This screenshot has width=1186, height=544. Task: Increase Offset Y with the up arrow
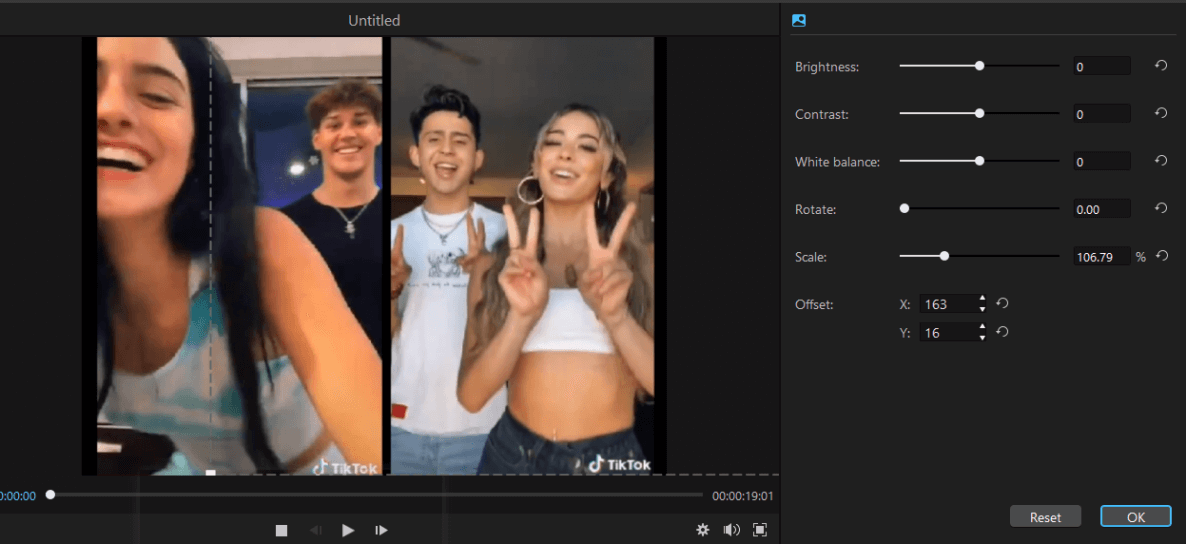982,327
